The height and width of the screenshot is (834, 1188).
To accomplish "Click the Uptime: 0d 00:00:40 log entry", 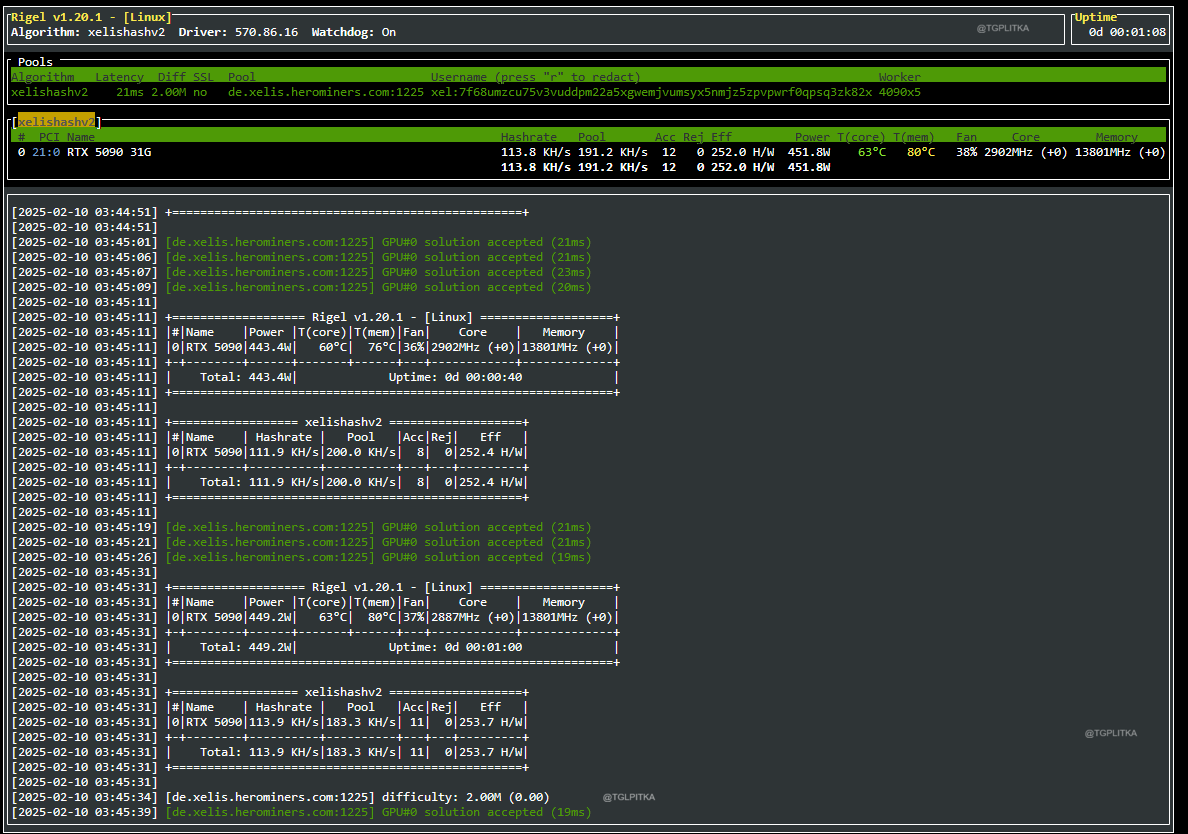I will point(455,377).
